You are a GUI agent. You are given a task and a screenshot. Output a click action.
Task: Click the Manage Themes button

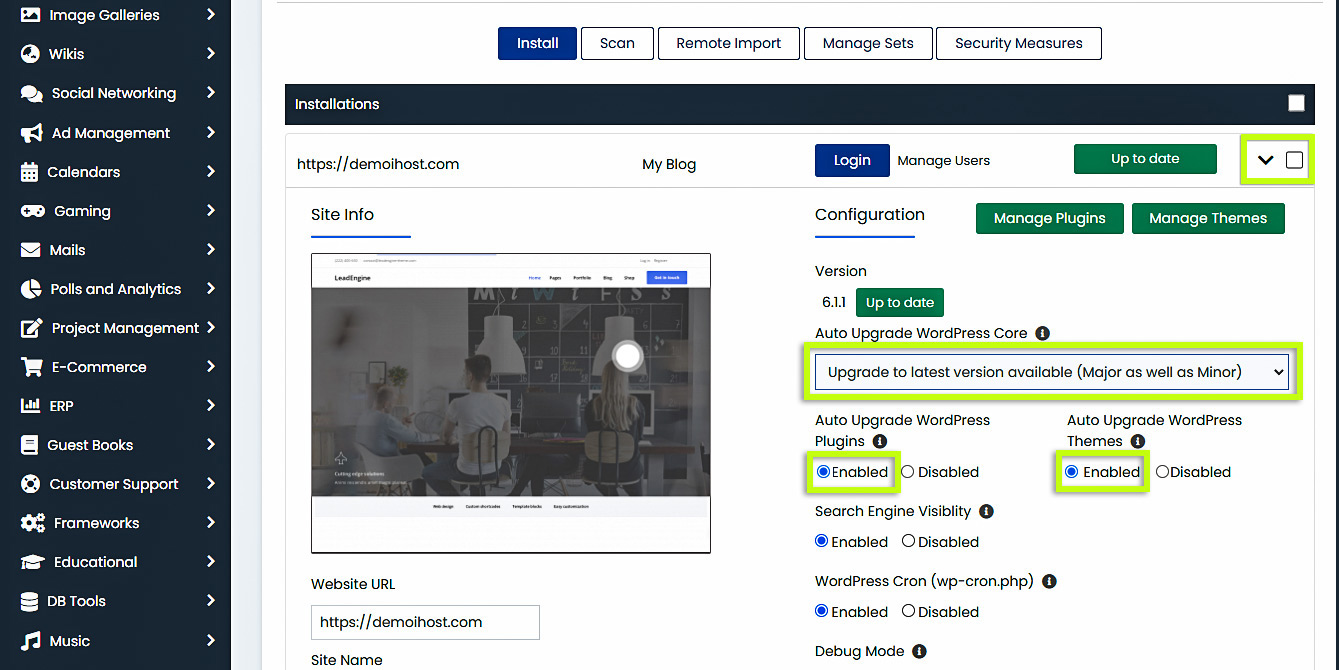tap(1208, 218)
